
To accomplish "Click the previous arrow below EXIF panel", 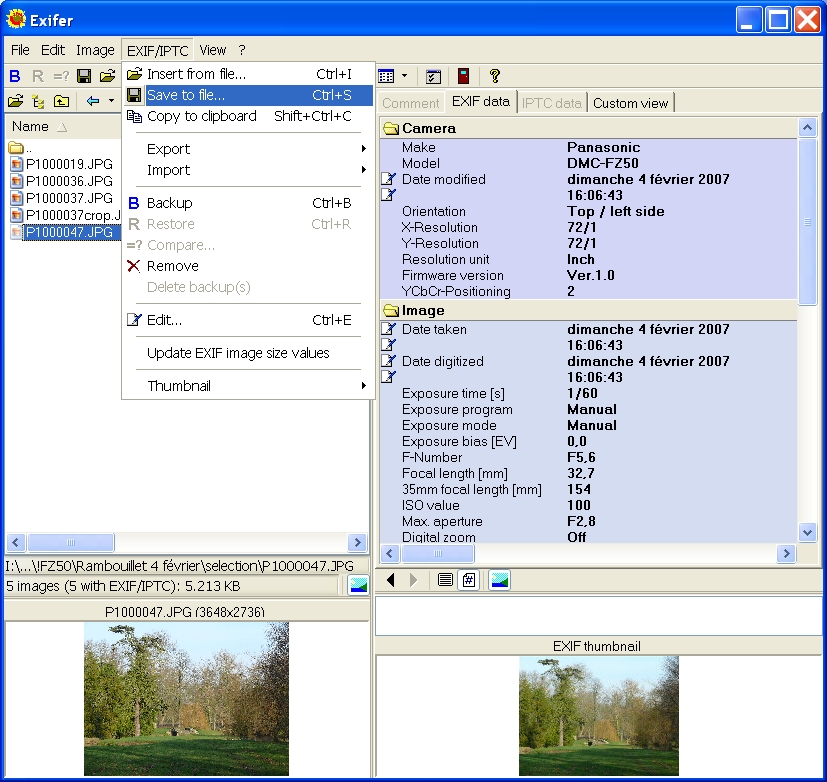I will [x=391, y=580].
